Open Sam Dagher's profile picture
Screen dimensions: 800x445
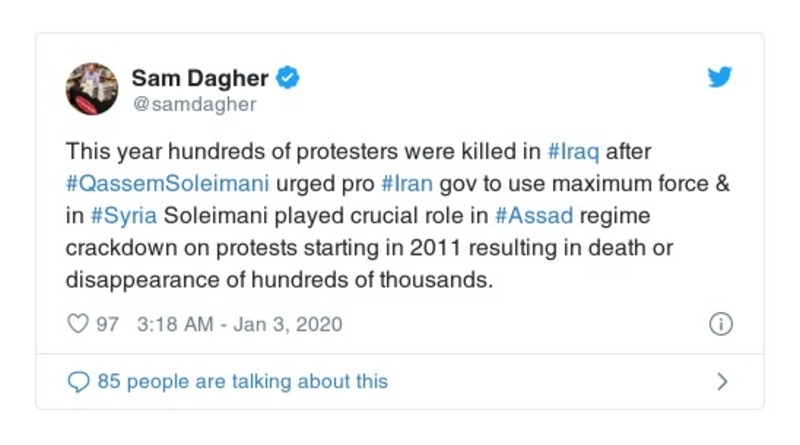click(92, 88)
